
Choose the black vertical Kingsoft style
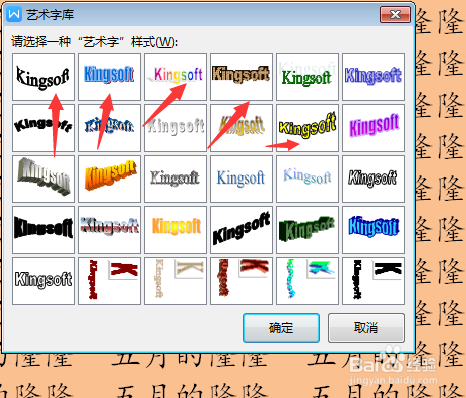tap(373, 281)
